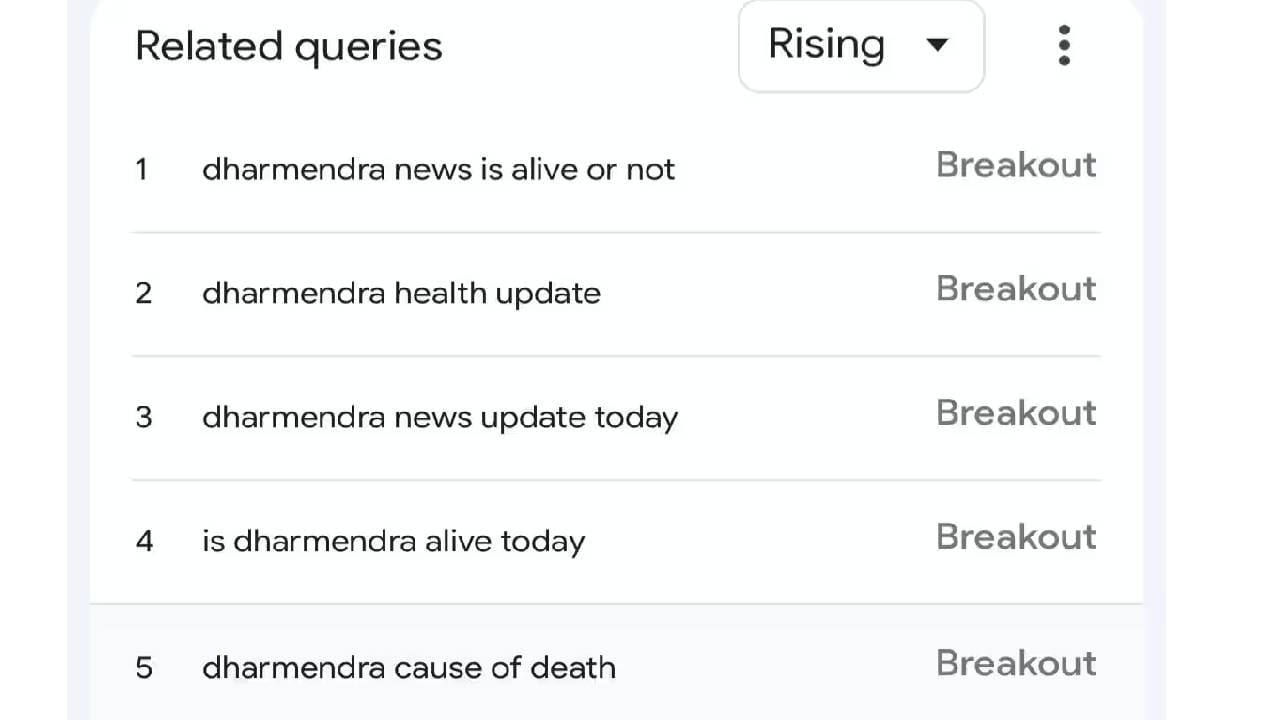Click rank number 1 in the list
1280x720 pixels.
(x=142, y=169)
